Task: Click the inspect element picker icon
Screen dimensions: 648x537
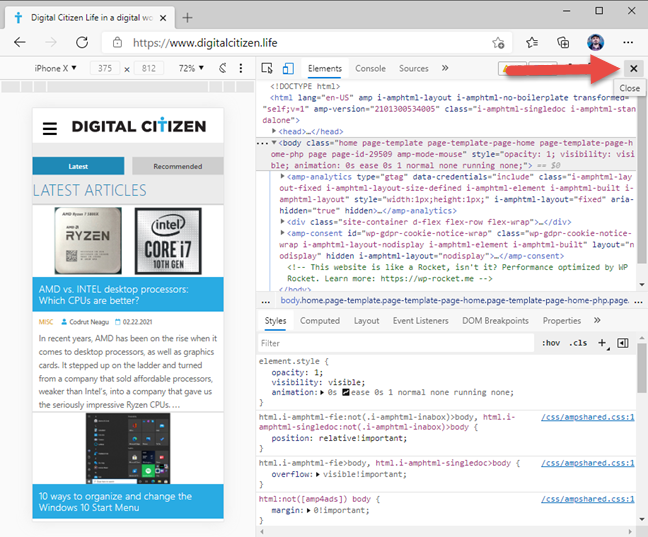Action: 267,68
